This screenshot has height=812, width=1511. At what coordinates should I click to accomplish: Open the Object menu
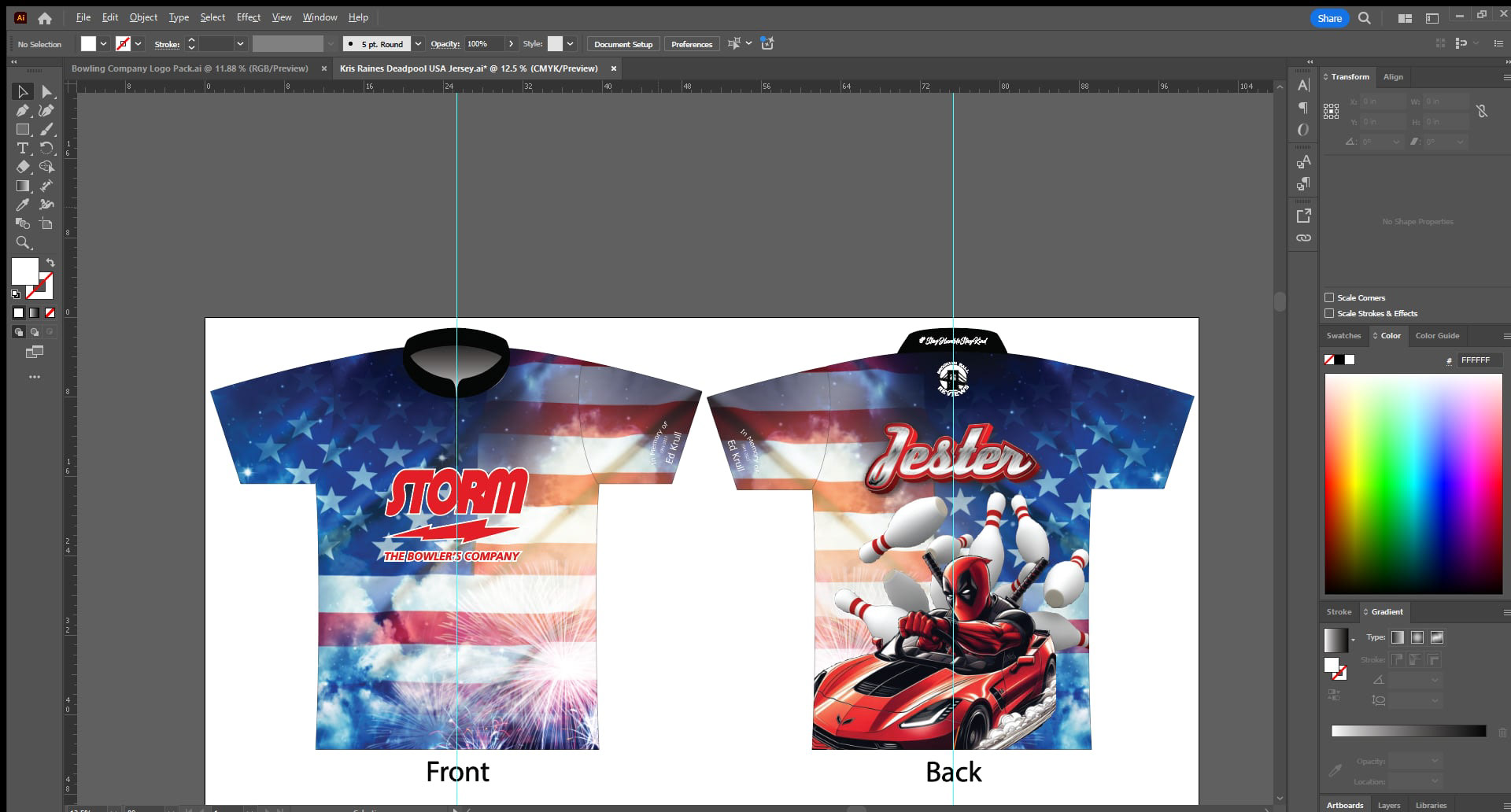[x=143, y=17]
